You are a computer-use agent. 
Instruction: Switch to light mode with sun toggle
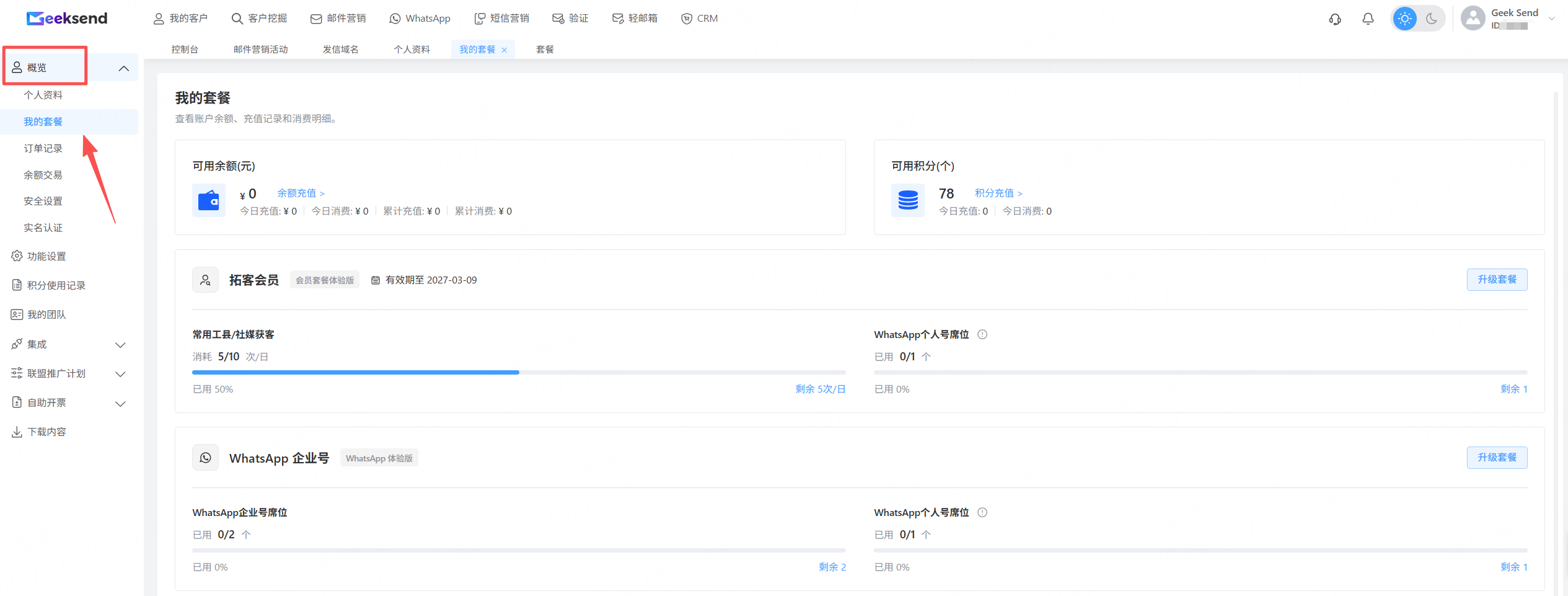(x=1404, y=19)
